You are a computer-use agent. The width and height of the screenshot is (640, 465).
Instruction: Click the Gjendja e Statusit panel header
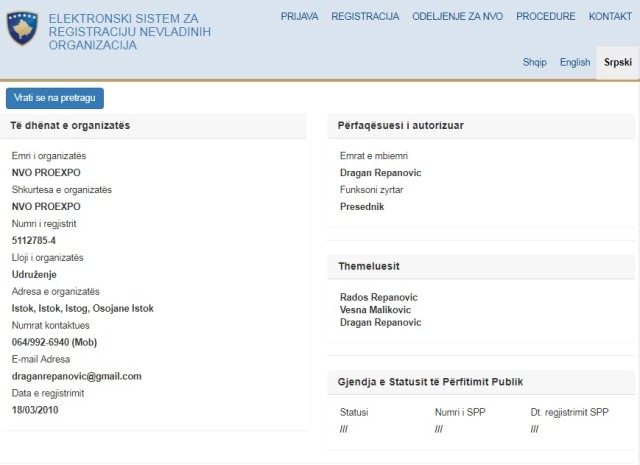point(431,382)
